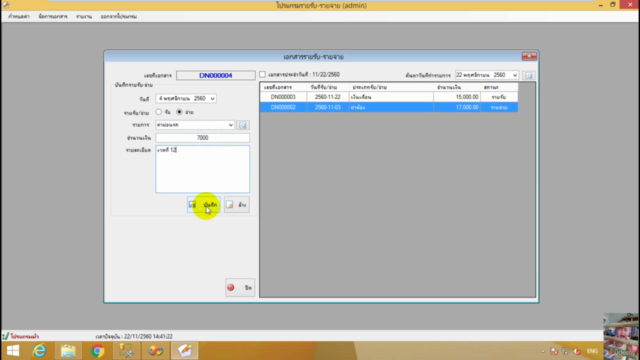Launch Internet Explorer from the taskbar
640x360 pixels.
pyautogui.click(x=40, y=351)
